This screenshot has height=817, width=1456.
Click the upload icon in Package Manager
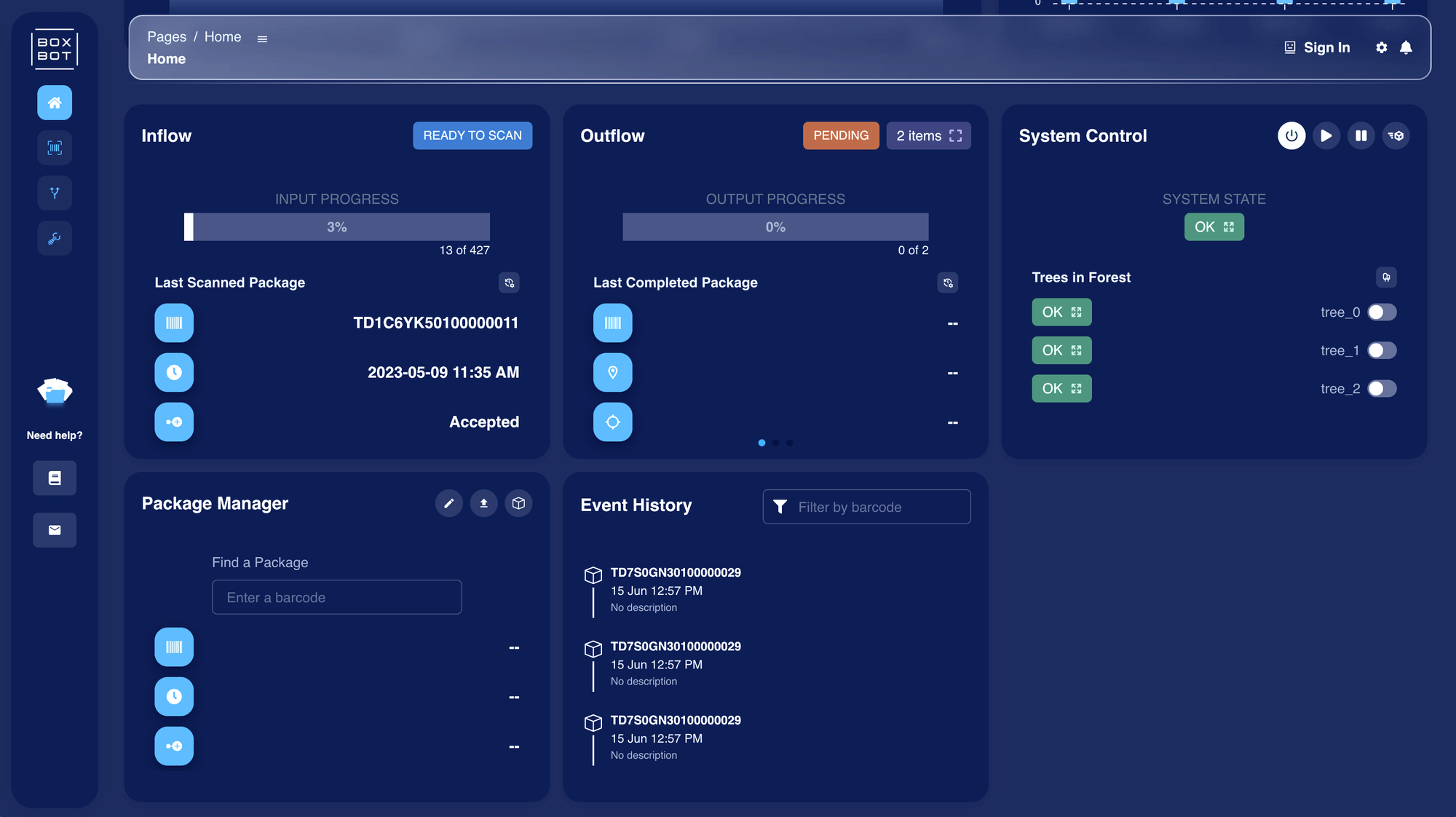tap(483, 503)
